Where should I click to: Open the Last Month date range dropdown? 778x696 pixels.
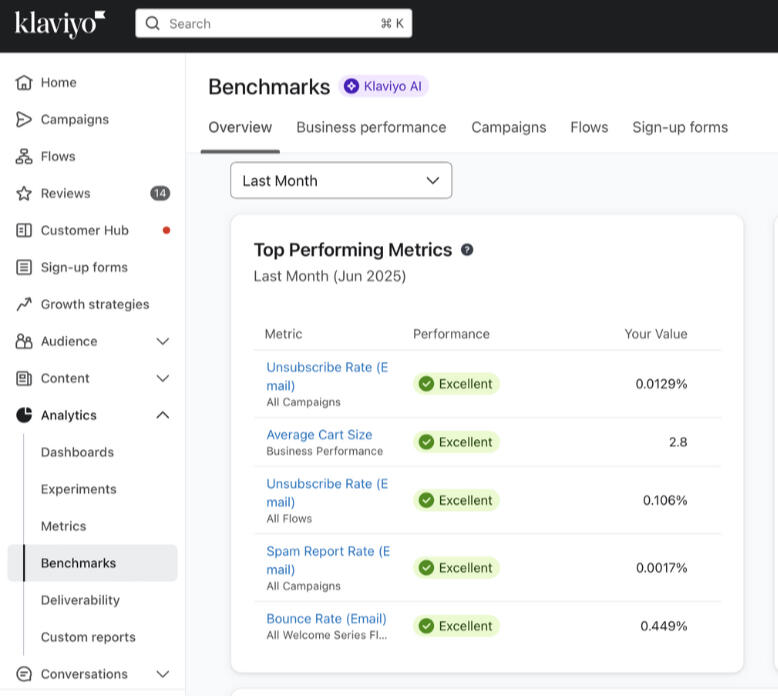tap(341, 181)
